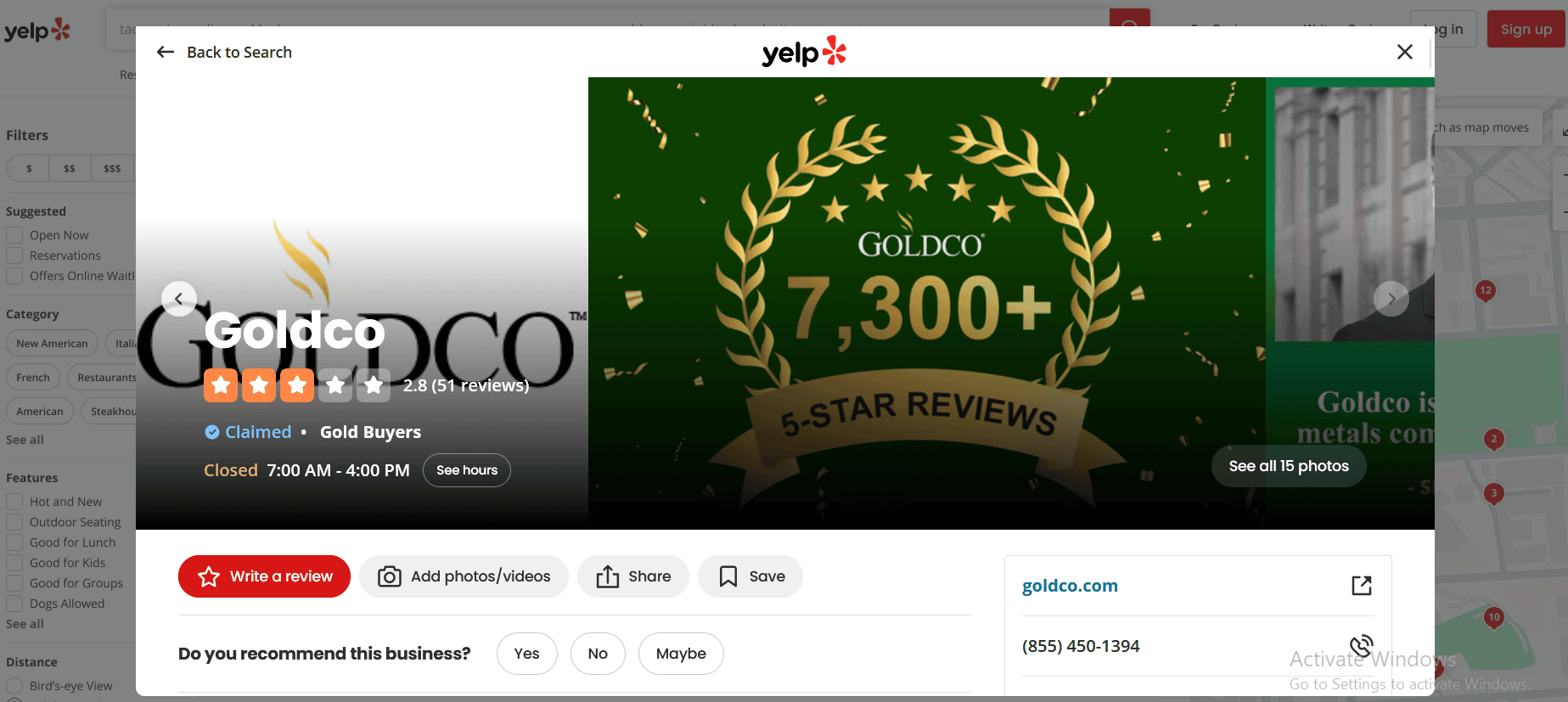The image size is (1568, 702).
Task: Check Offers Online Waitlist filter
Action: (14, 276)
